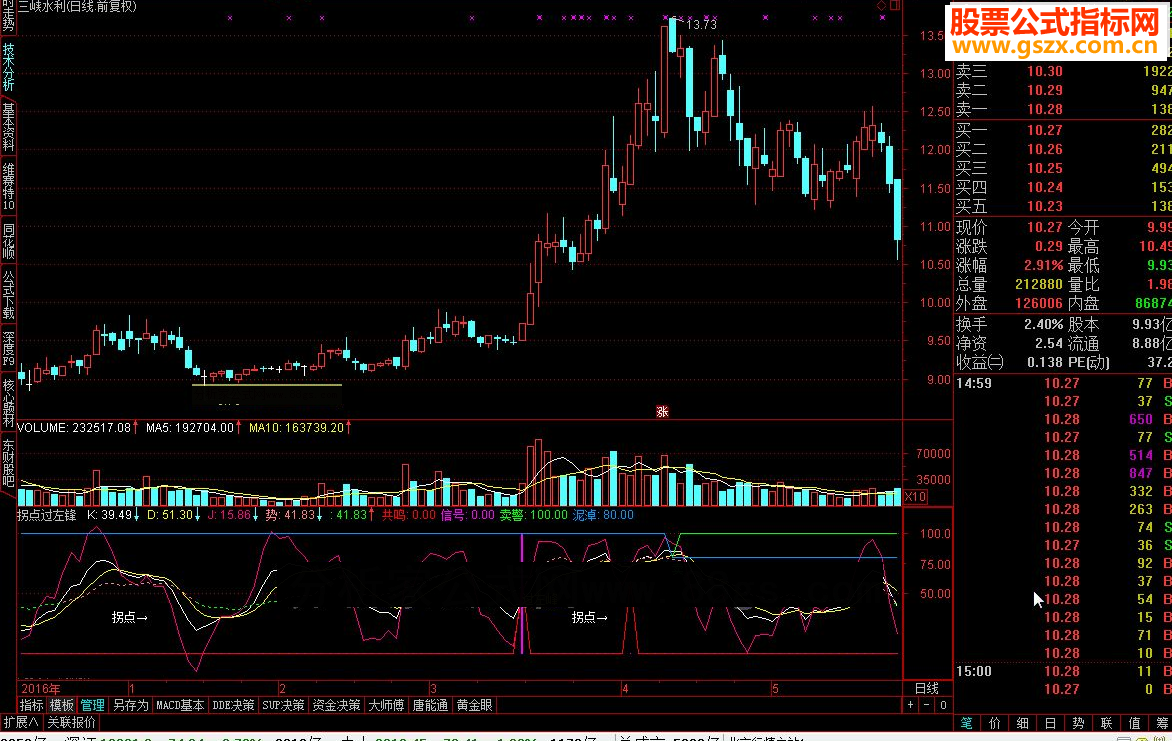Select the 管理 tab
The width and height of the screenshot is (1172, 741).
93,705
